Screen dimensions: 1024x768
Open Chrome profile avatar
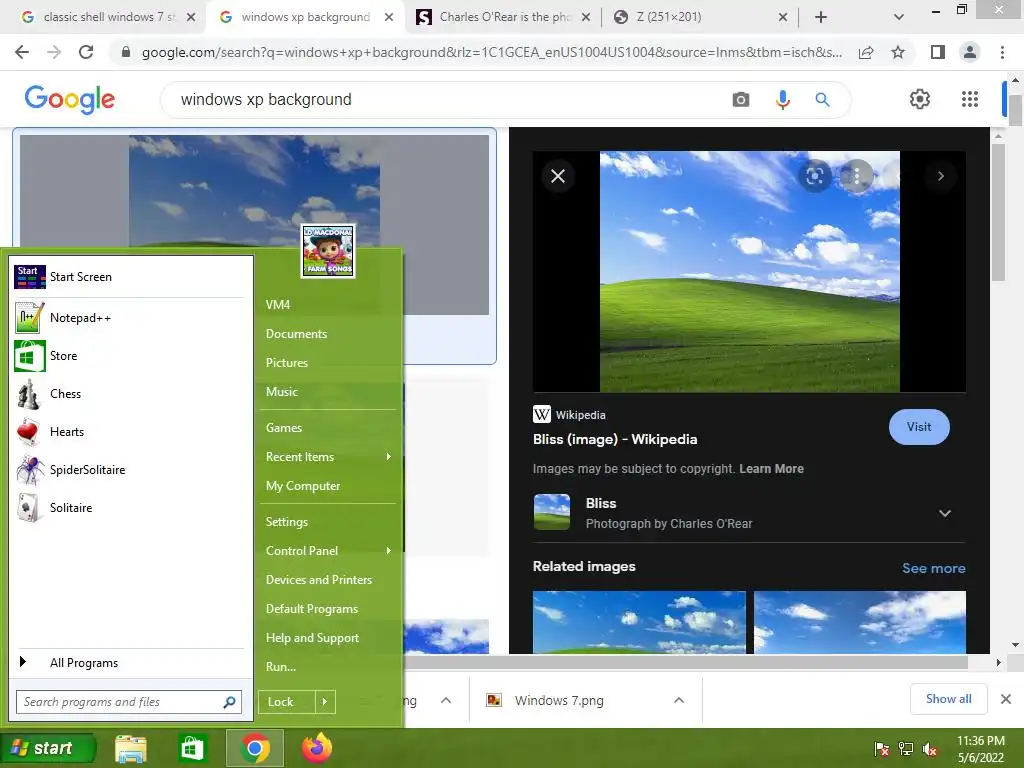[970, 52]
